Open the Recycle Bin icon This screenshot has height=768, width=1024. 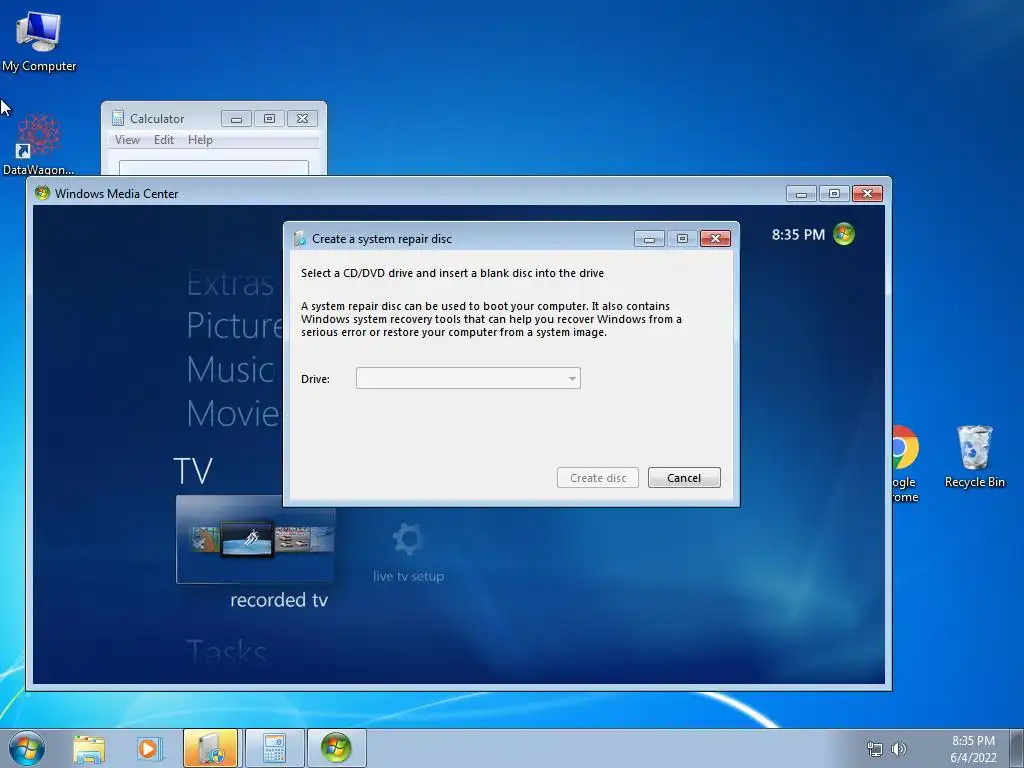click(x=974, y=456)
